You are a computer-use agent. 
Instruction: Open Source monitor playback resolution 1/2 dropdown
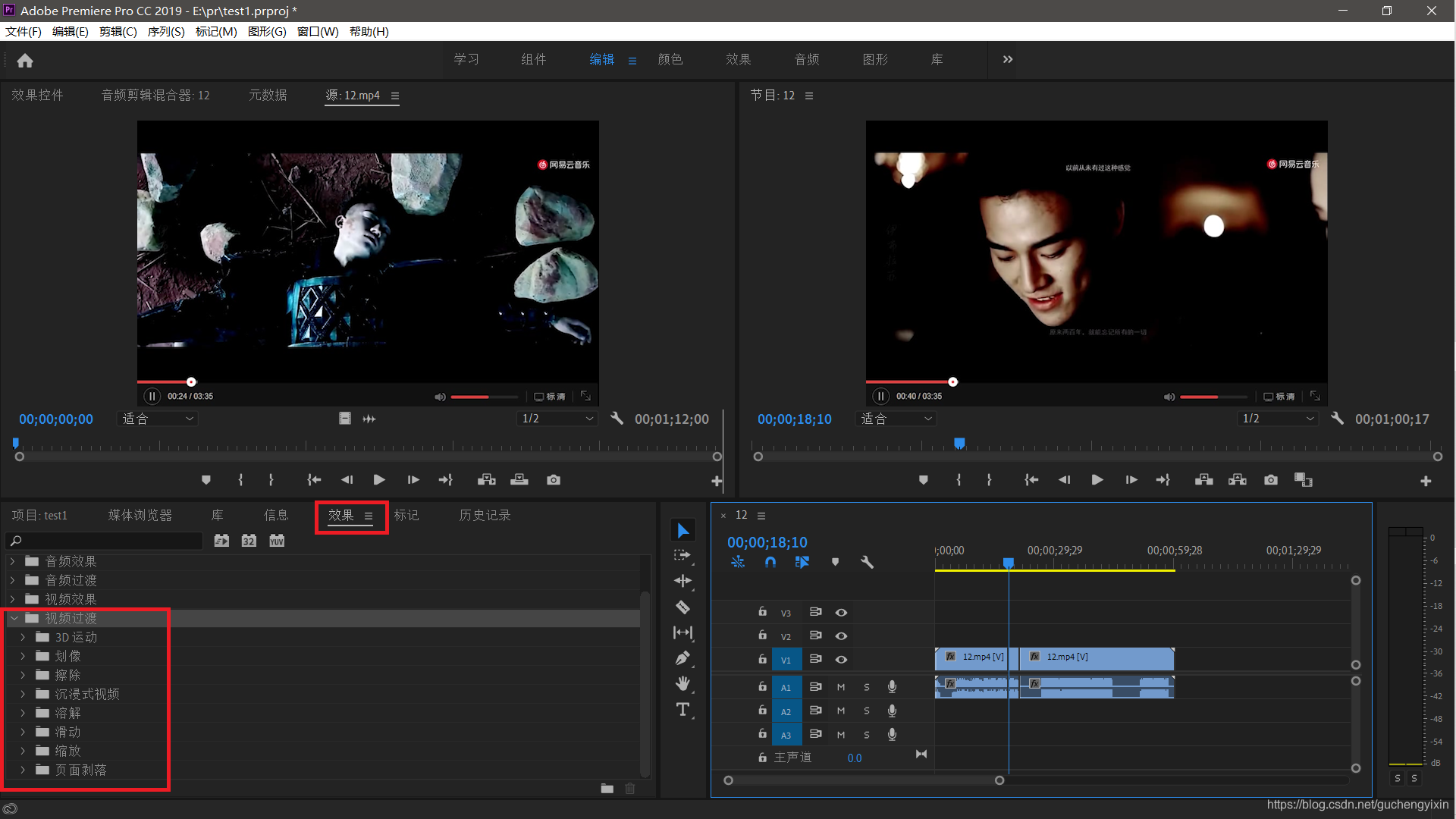(557, 419)
